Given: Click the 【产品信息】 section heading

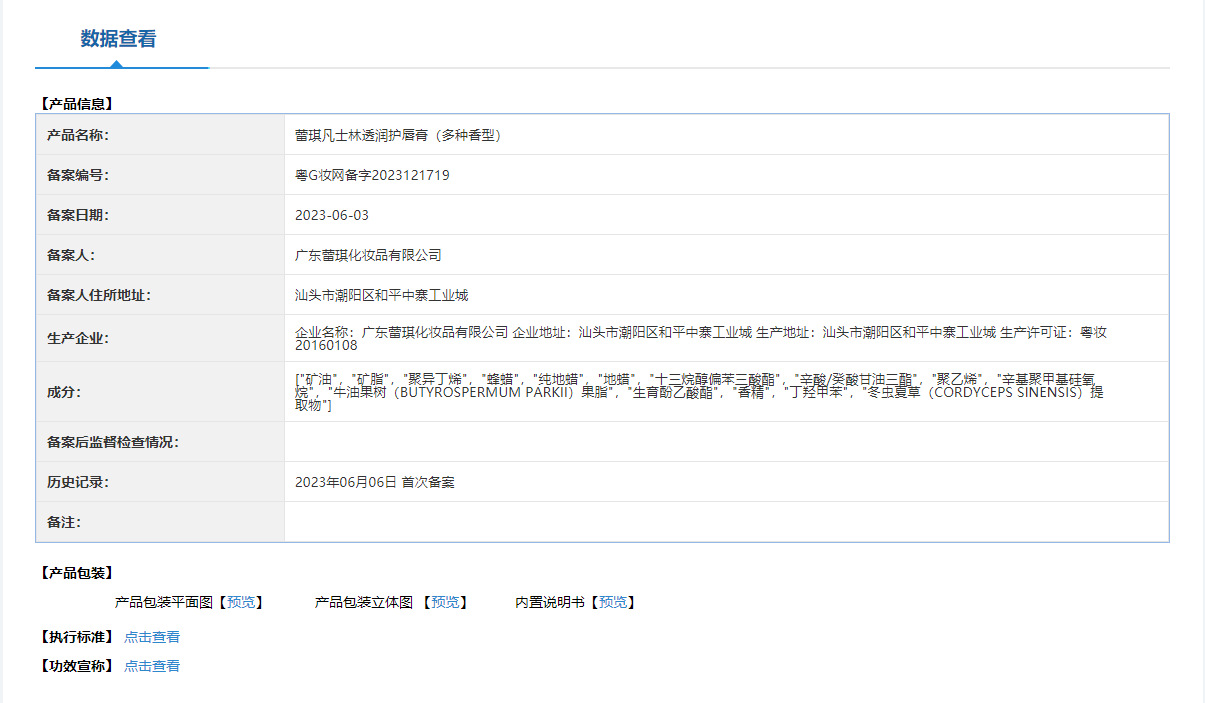Looking at the screenshot, I should pyautogui.click(x=76, y=103).
